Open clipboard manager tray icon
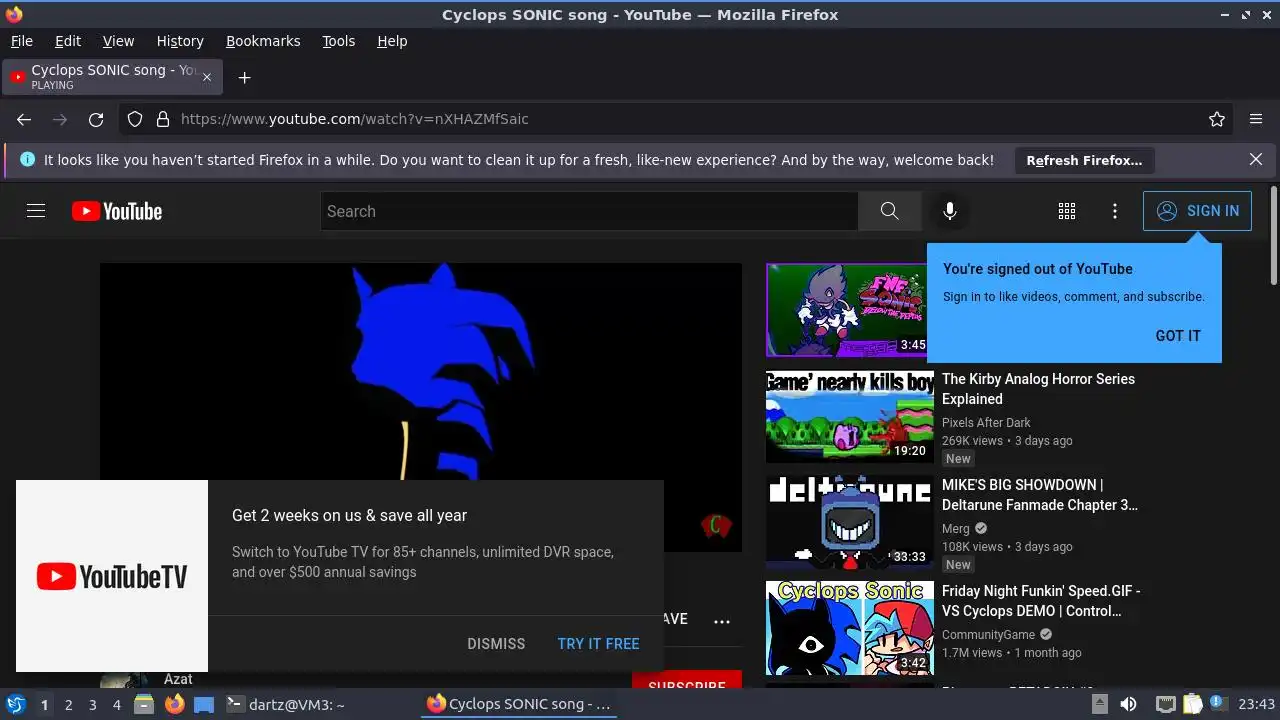 pyautogui.click(x=1193, y=704)
